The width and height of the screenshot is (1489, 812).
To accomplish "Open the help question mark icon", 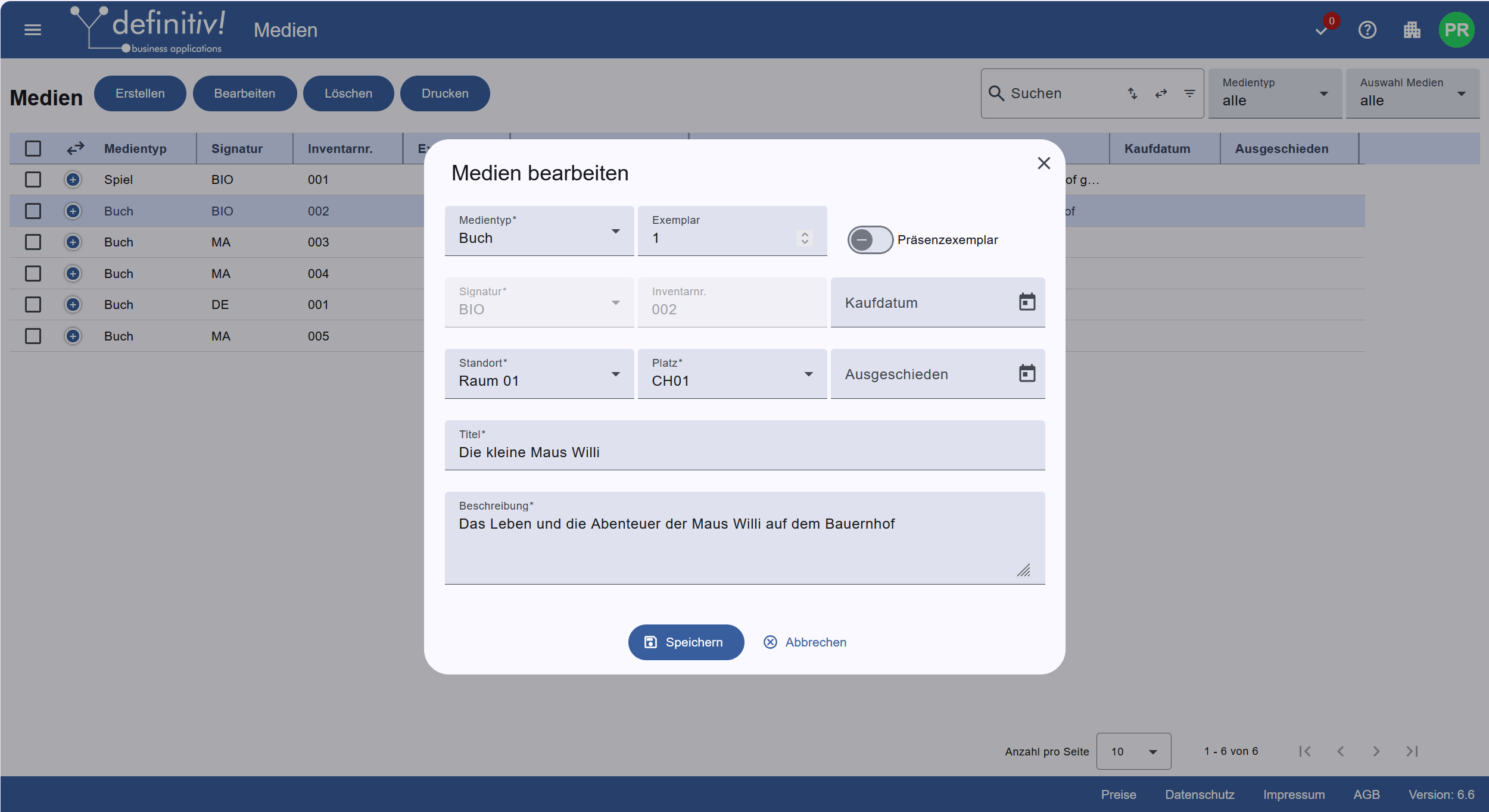I will tap(1367, 30).
